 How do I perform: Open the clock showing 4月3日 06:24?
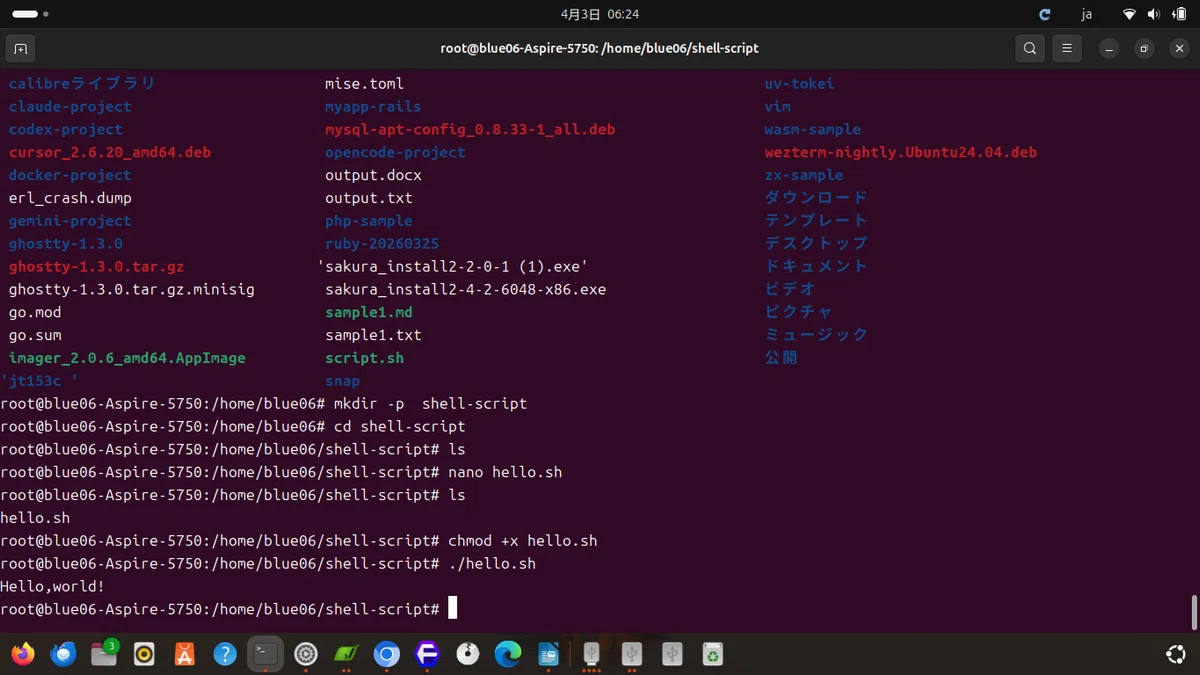click(600, 15)
